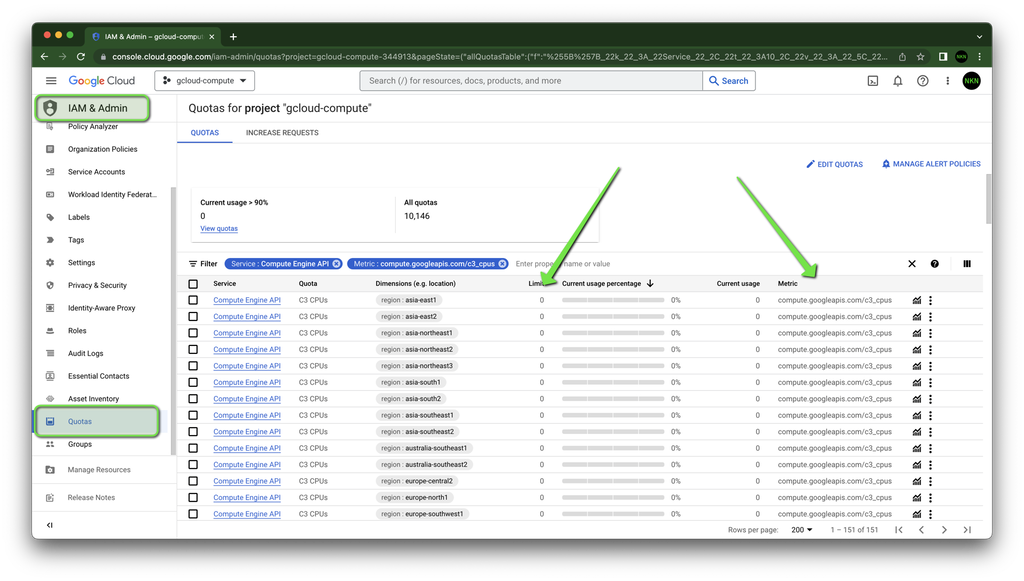Click usage progress bar for europe-central2

point(613,481)
